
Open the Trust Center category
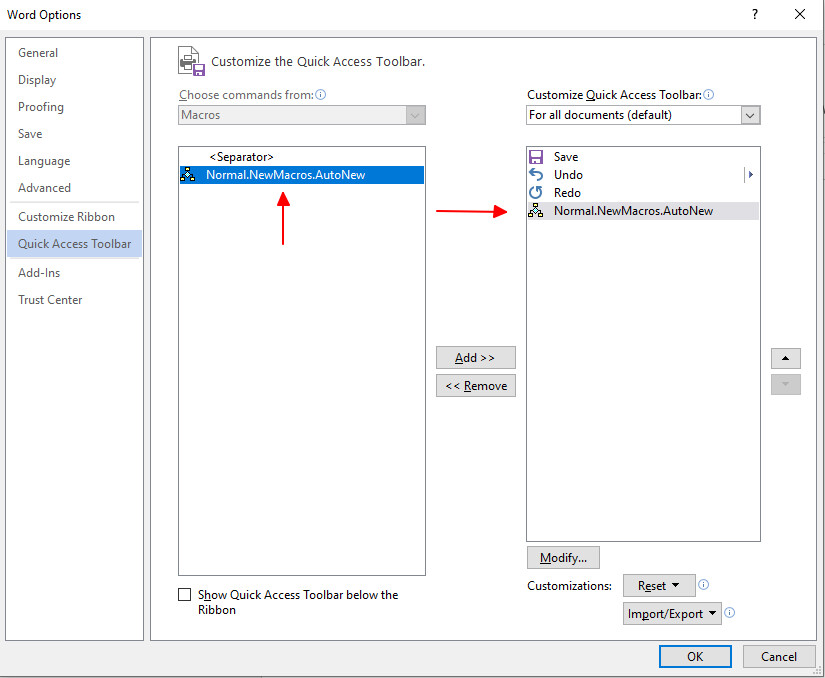[50, 300]
